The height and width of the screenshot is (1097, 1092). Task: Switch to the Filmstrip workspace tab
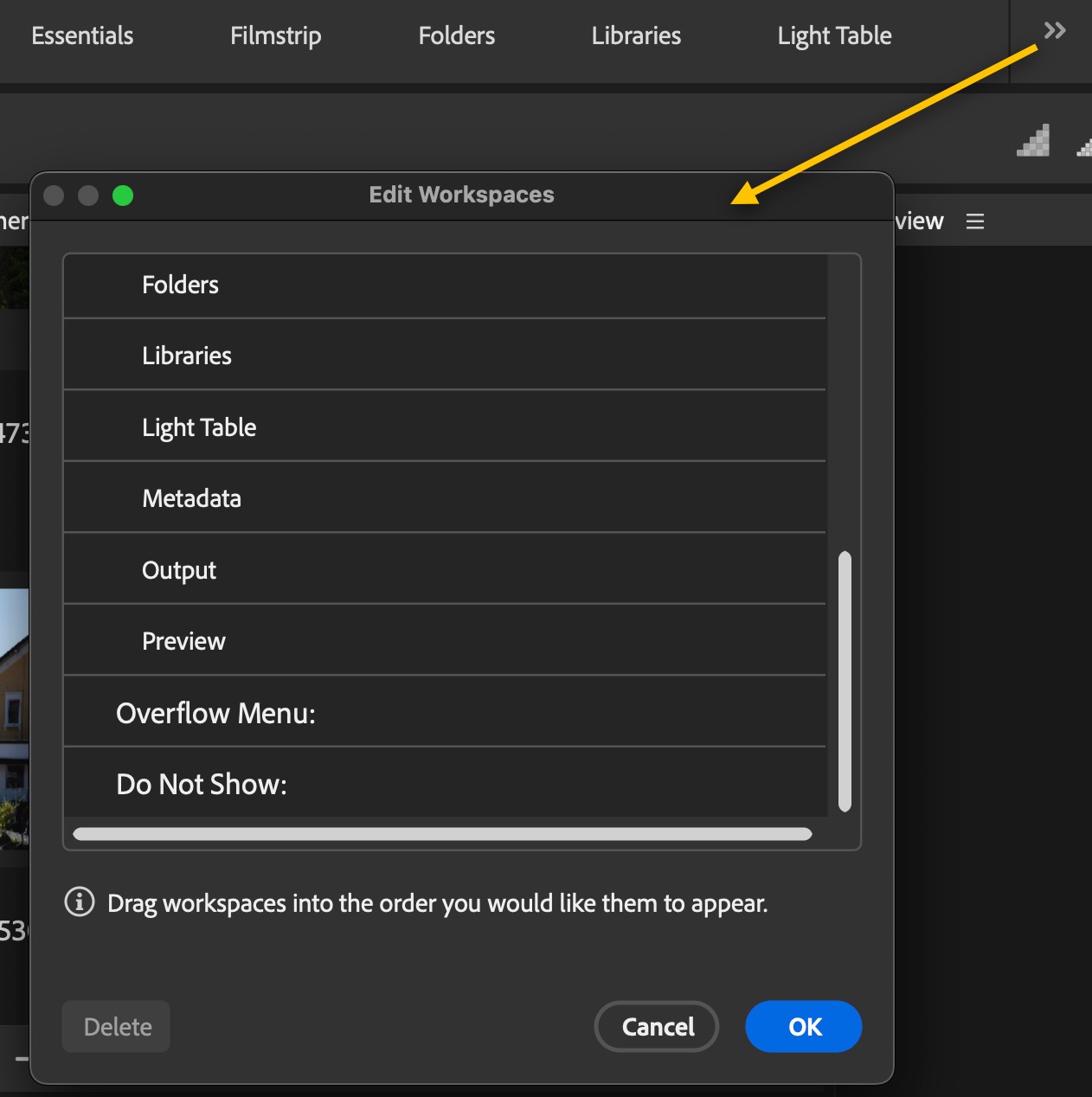click(x=275, y=35)
